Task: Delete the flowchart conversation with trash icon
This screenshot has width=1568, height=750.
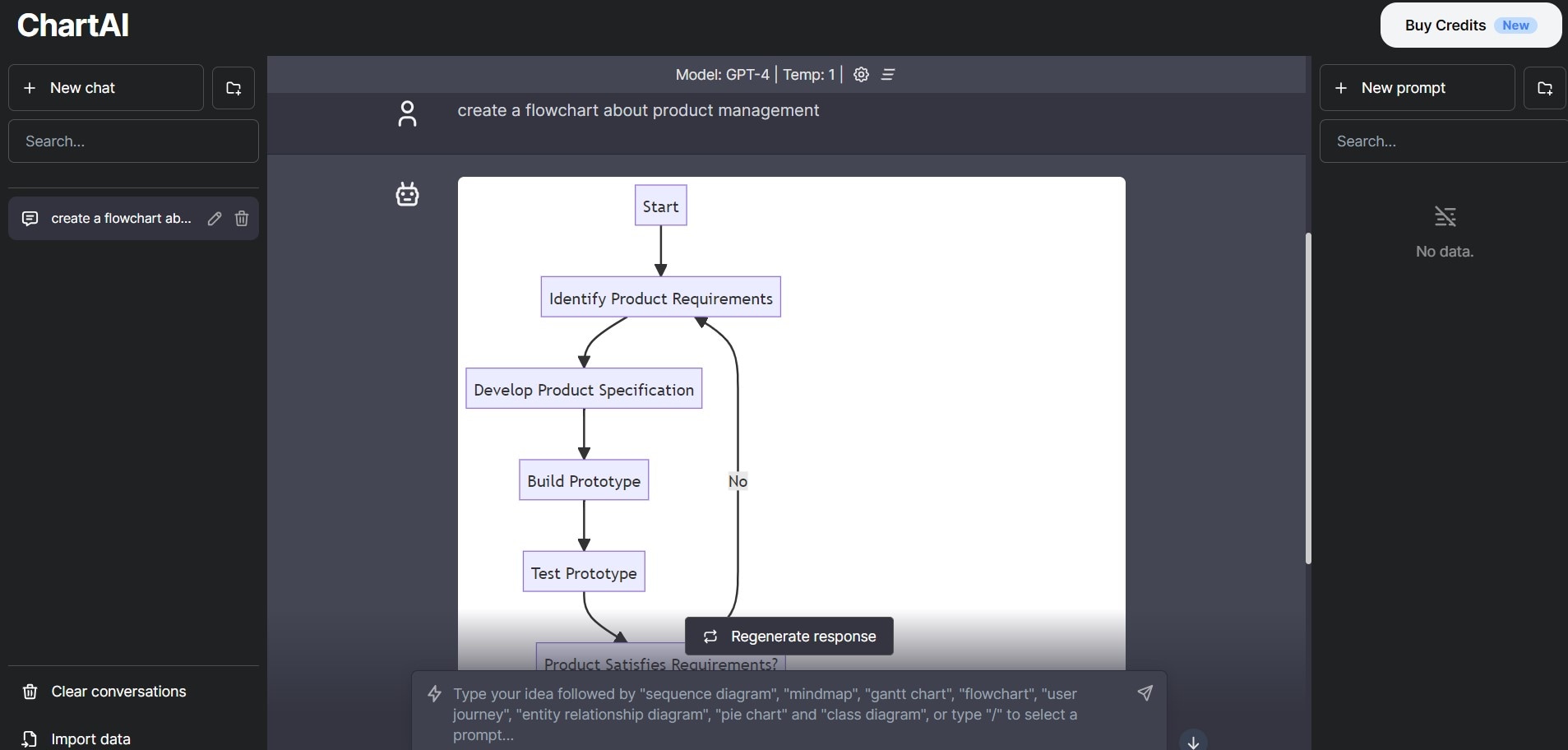Action: (x=242, y=219)
